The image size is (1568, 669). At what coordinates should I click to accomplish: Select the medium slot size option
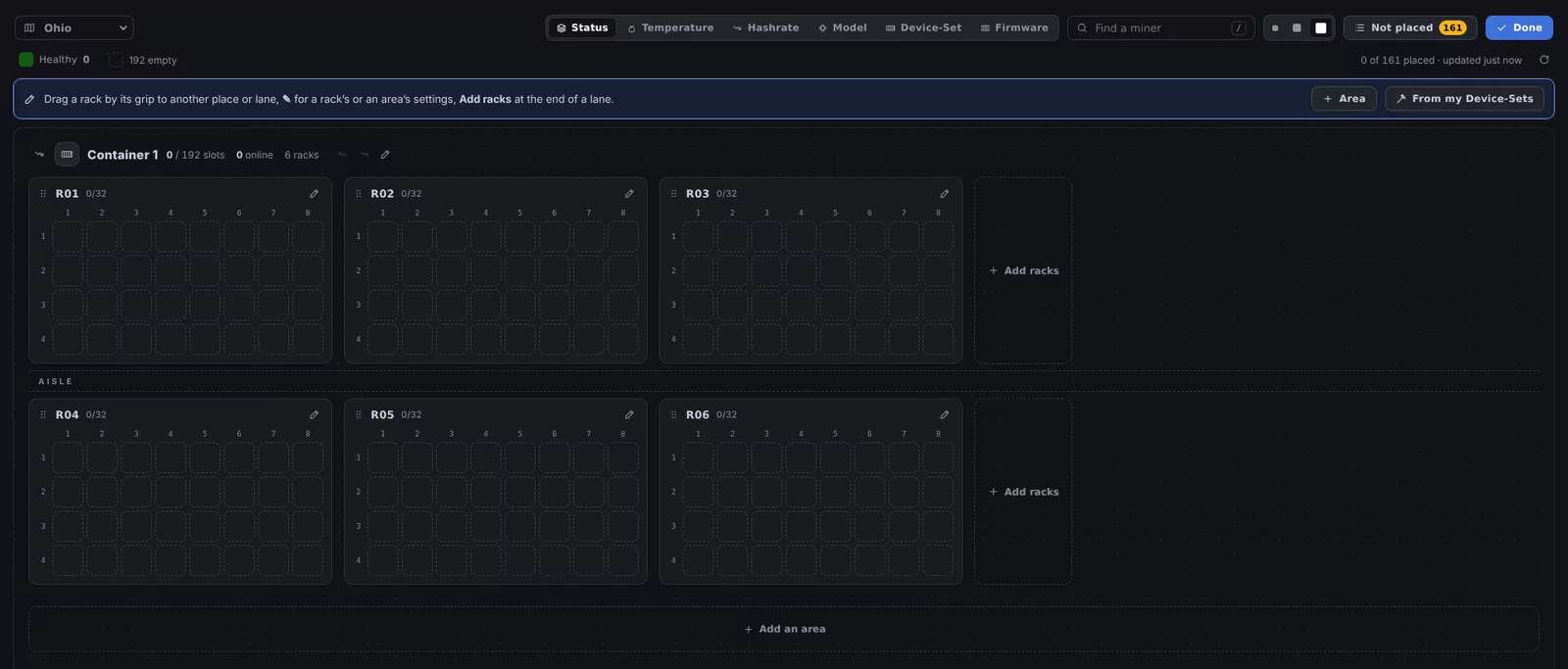pos(1297,28)
